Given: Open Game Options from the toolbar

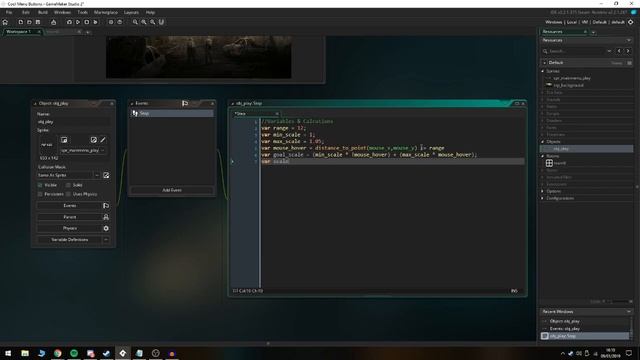Looking at the screenshot, I should click(111, 22).
